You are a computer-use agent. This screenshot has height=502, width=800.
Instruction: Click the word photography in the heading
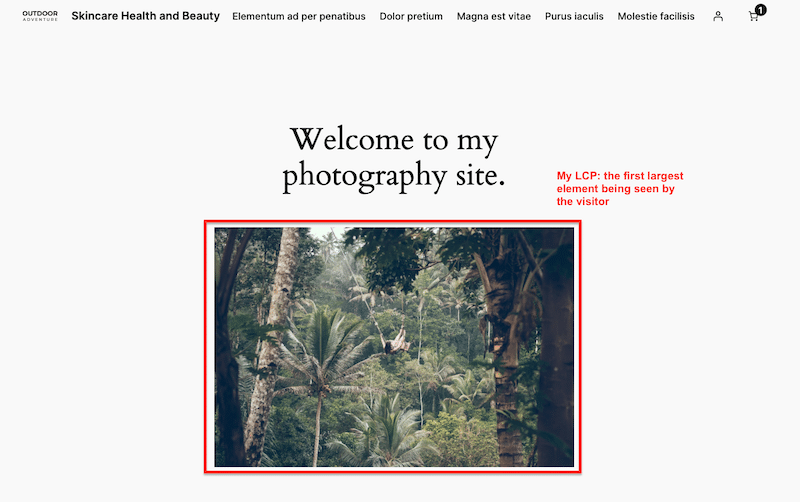[x=365, y=176]
